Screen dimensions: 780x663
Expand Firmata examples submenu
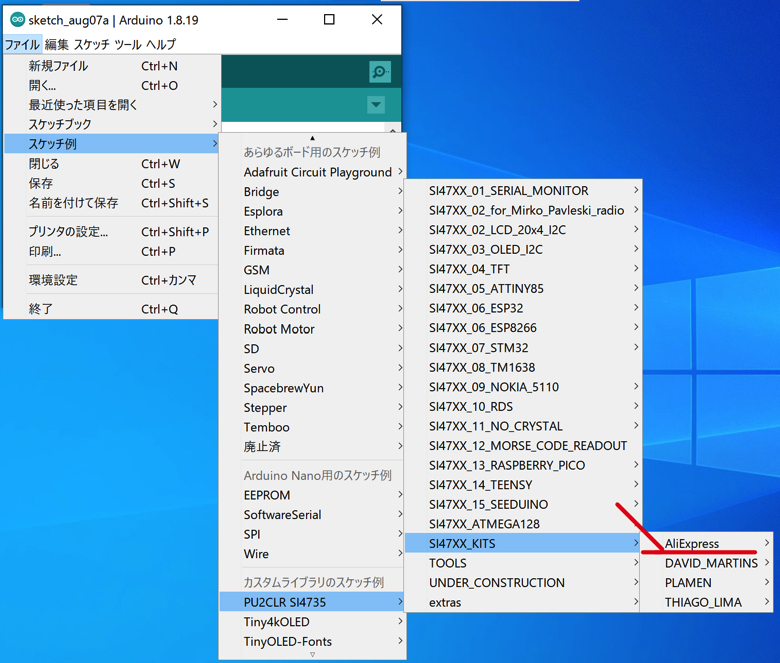312,250
